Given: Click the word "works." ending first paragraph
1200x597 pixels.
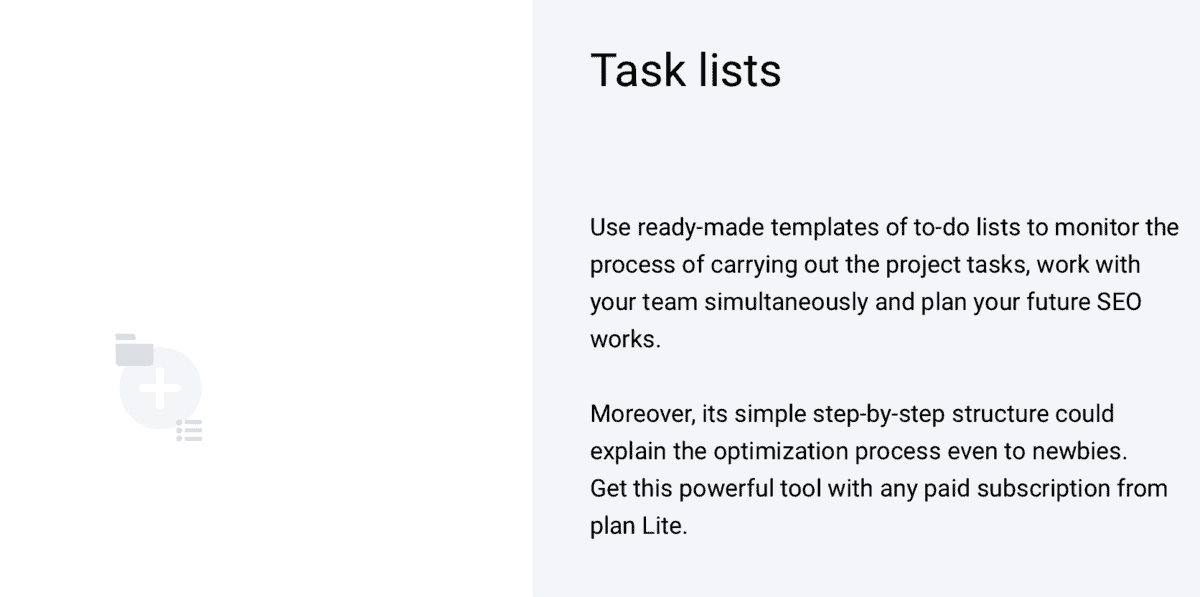Looking at the screenshot, I should pos(625,339).
